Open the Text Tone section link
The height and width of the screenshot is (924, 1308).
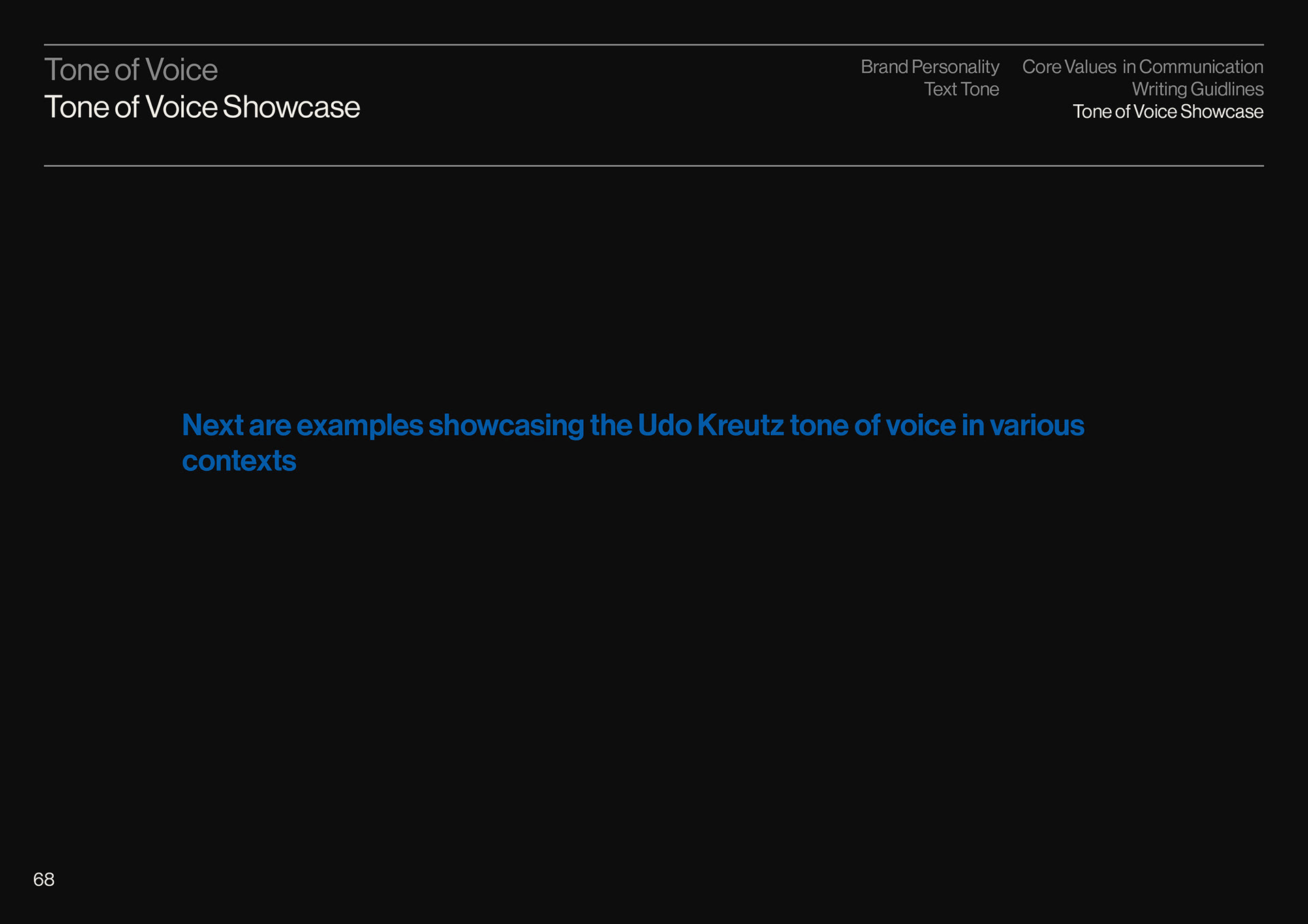[x=961, y=89]
